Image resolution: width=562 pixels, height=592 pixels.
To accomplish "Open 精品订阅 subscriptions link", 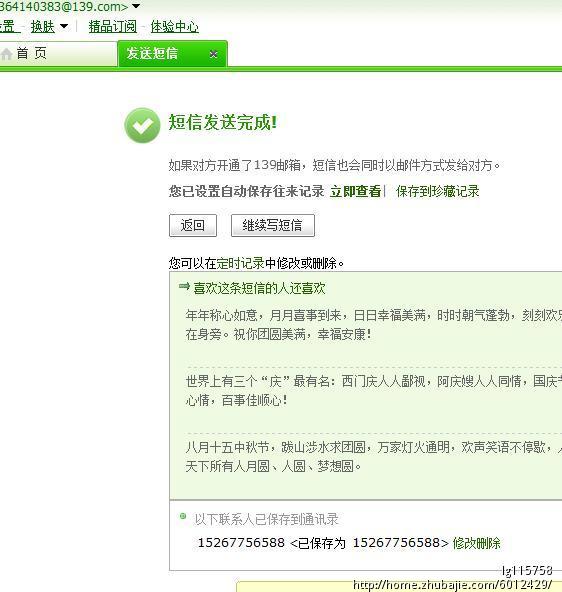I will (112, 27).
